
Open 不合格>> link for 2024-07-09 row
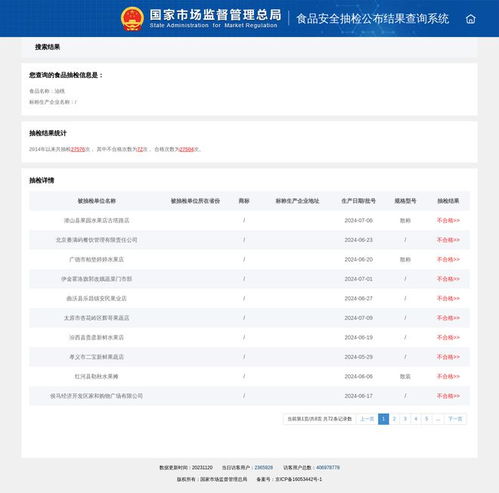pos(448,318)
